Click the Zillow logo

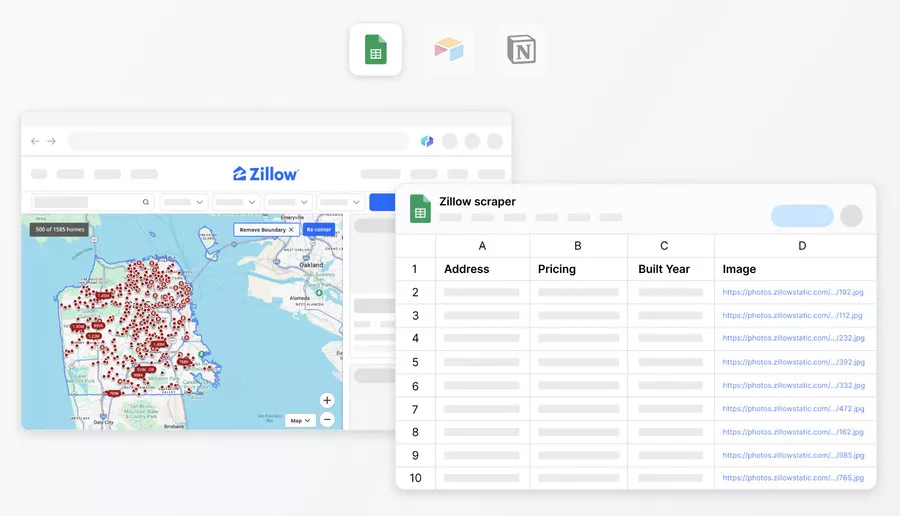pos(266,174)
